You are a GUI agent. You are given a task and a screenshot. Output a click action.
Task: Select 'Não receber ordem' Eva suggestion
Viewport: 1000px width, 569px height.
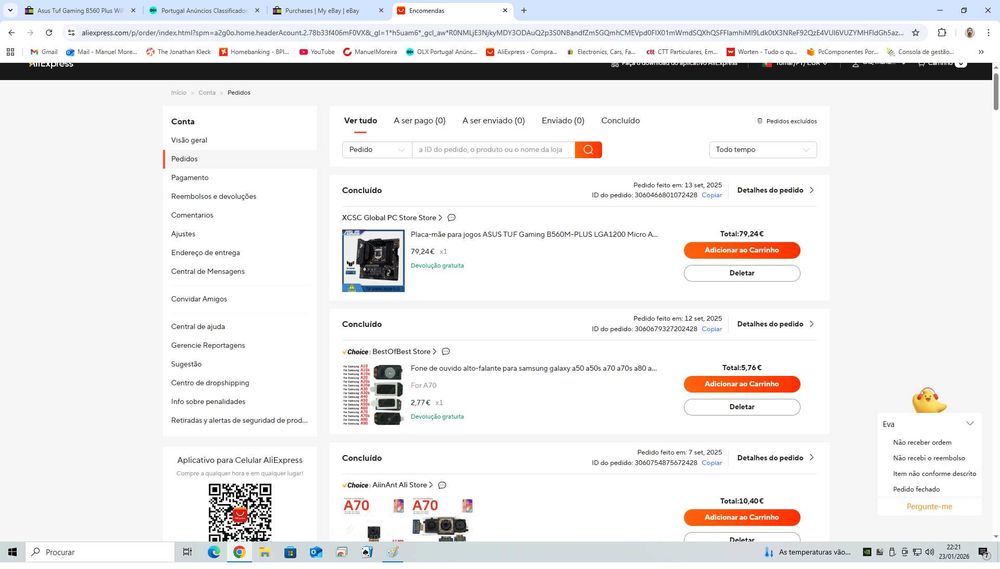pyautogui.click(x=922, y=442)
